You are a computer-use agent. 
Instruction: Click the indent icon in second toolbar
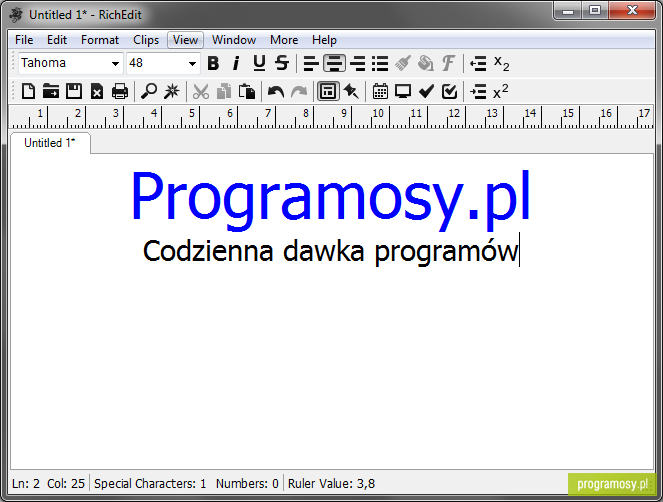pyautogui.click(x=478, y=91)
